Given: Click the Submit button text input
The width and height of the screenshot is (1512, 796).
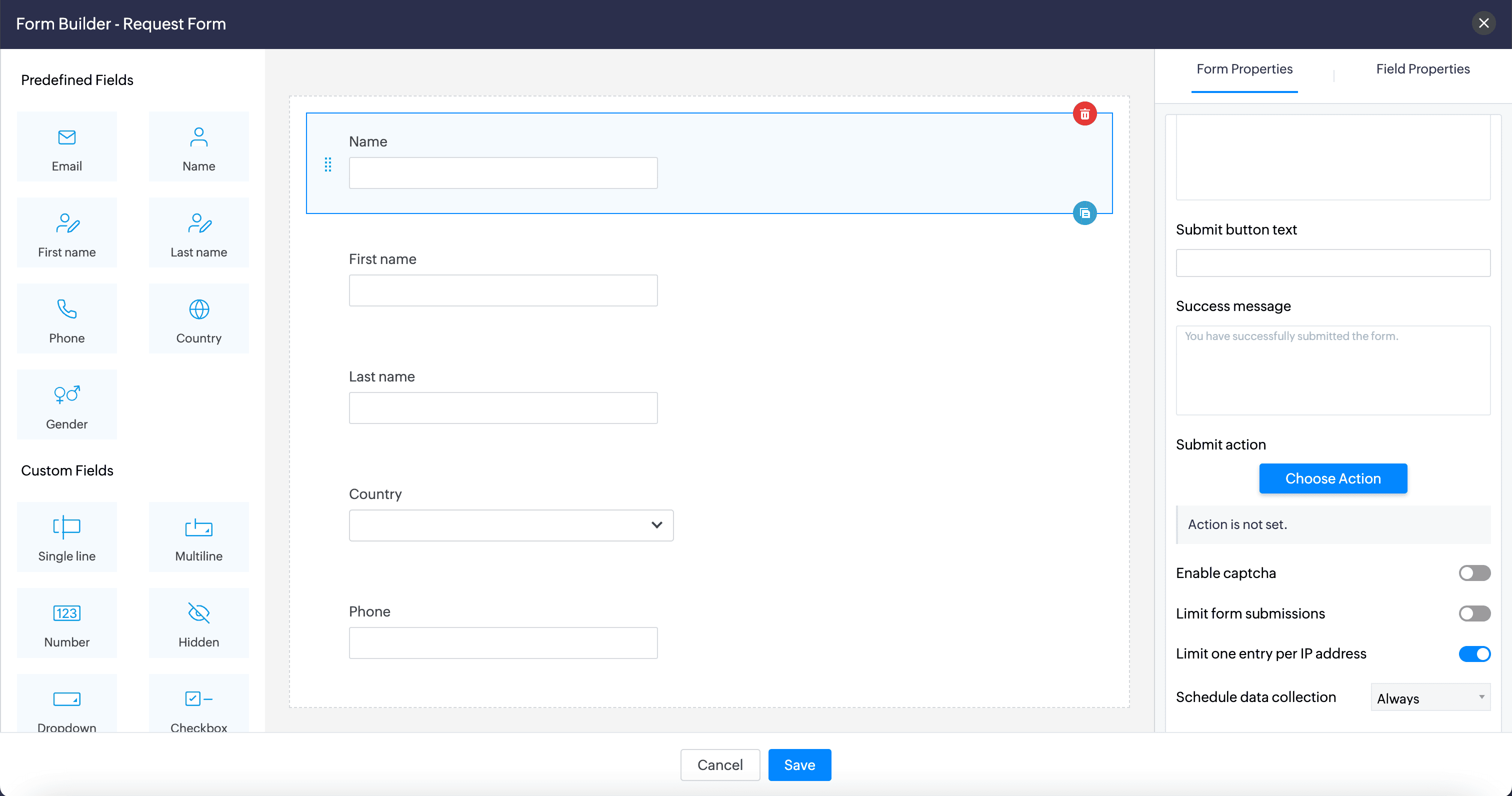Looking at the screenshot, I should tap(1332, 263).
